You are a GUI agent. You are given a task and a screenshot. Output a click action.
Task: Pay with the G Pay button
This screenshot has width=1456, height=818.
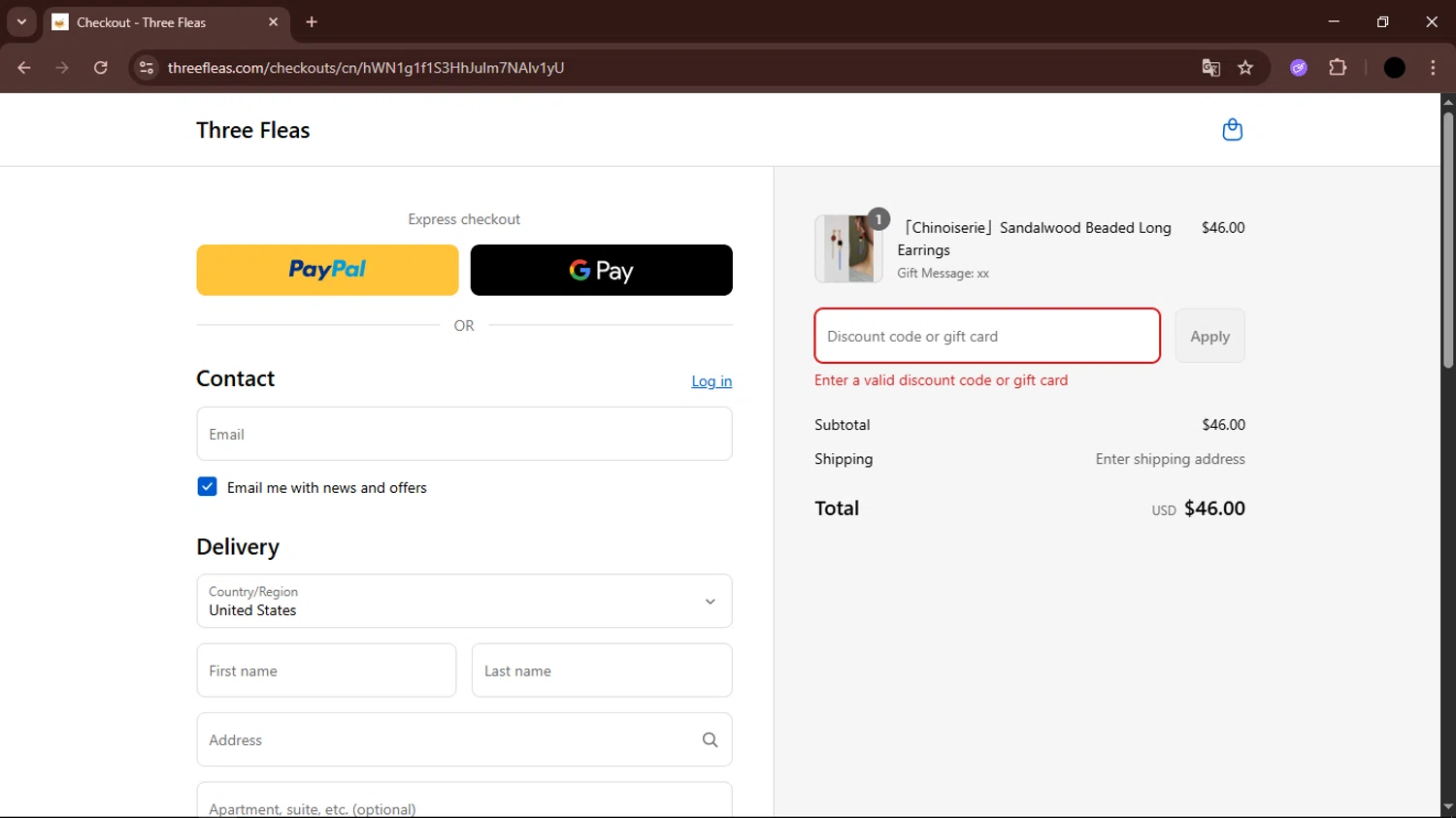(x=601, y=270)
